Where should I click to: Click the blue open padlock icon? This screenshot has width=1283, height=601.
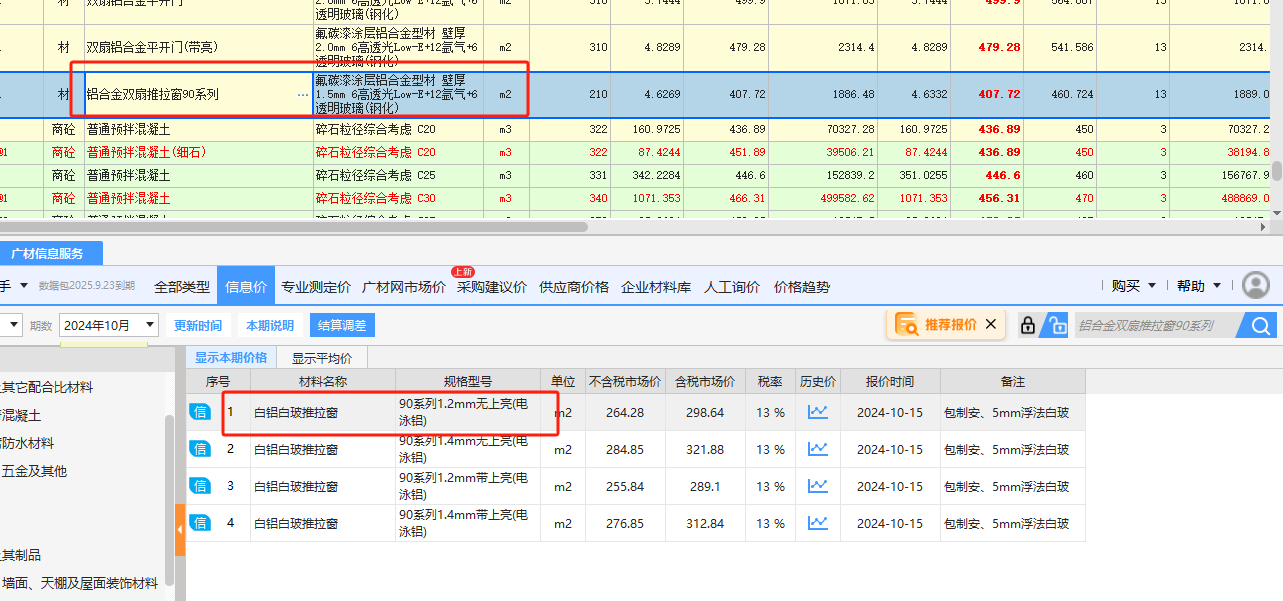[x=1054, y=325]
